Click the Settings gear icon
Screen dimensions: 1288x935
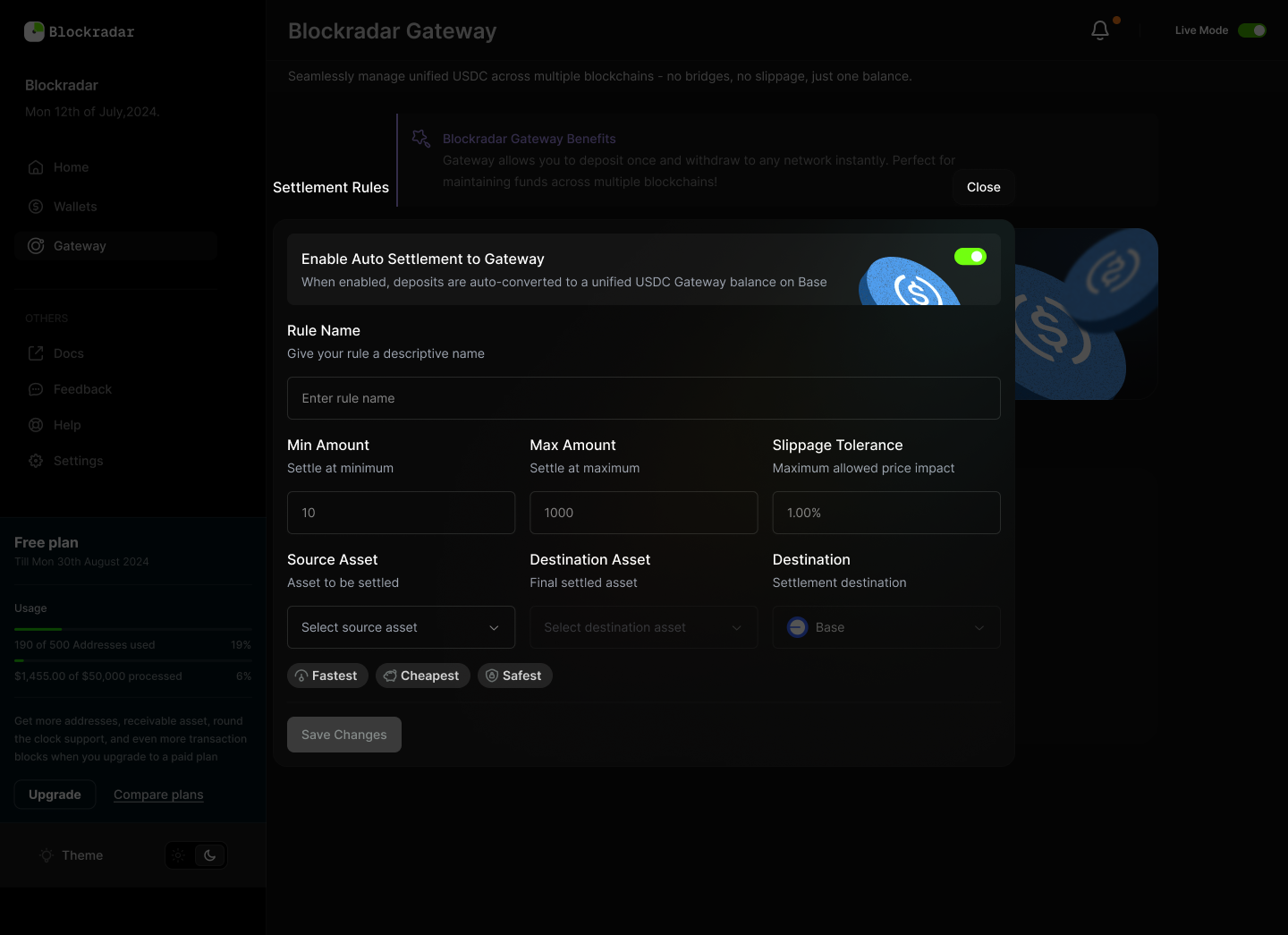tap(36, 461)
